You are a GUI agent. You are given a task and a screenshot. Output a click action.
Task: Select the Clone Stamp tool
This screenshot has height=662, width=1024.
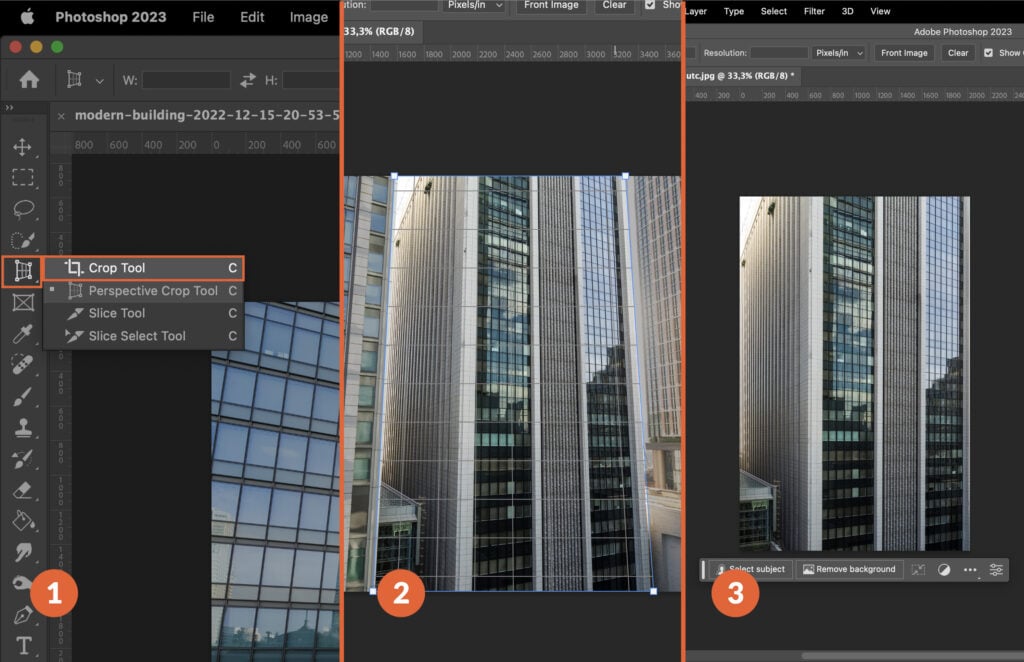[x=24, y=427]
